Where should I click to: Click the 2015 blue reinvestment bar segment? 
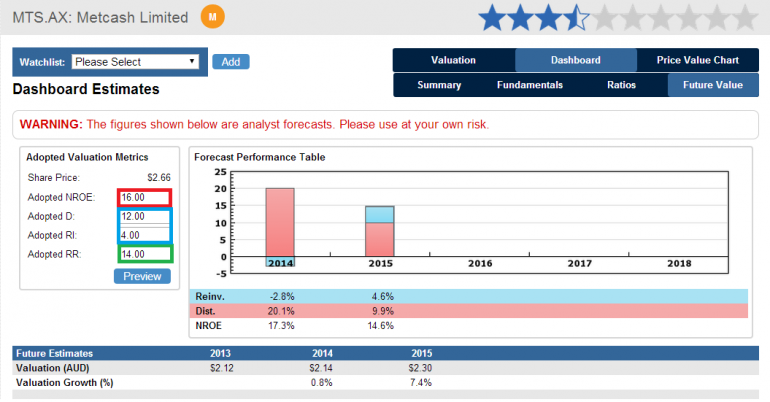point(380,214)
